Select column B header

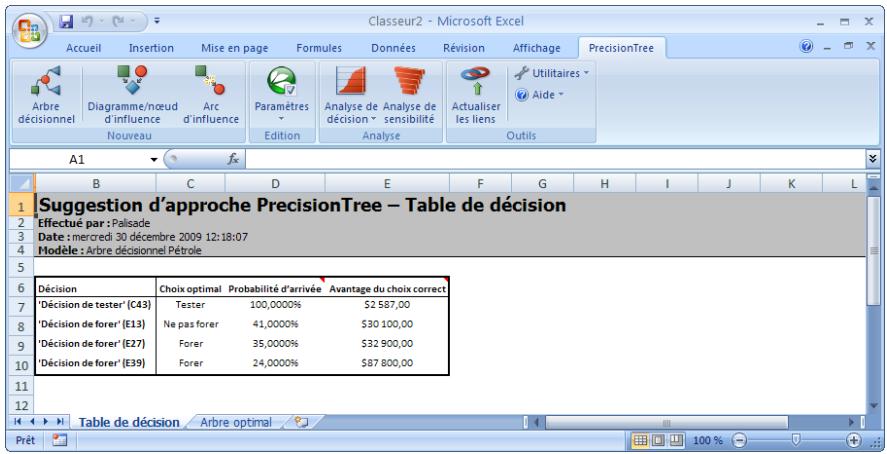(x=96, y=183)
